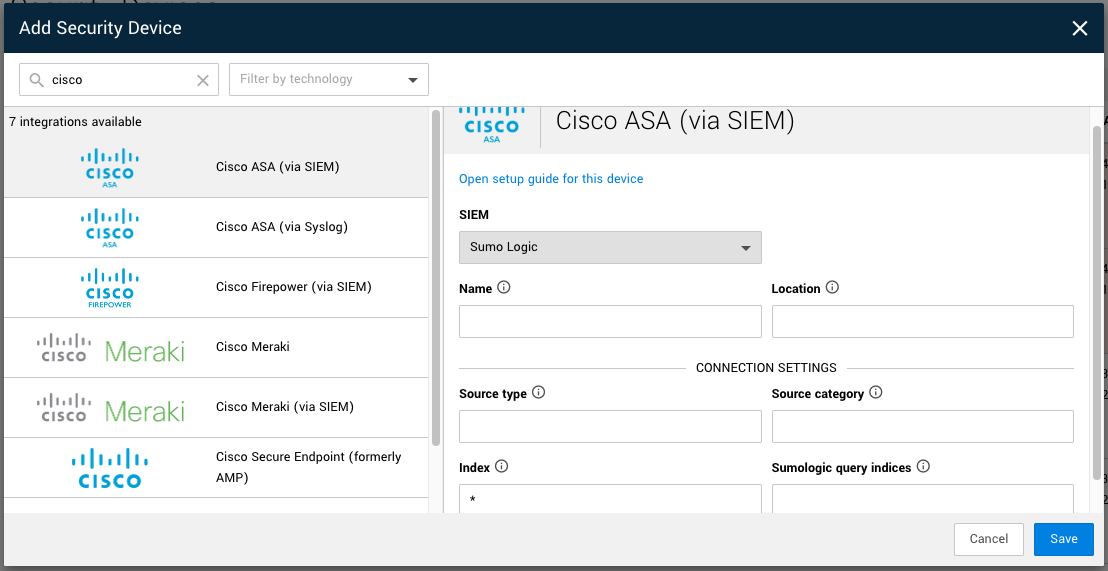Screen dimensions: 1108x571
Task: Click the Cisco Firepower logo
Action: coord(110,288)
